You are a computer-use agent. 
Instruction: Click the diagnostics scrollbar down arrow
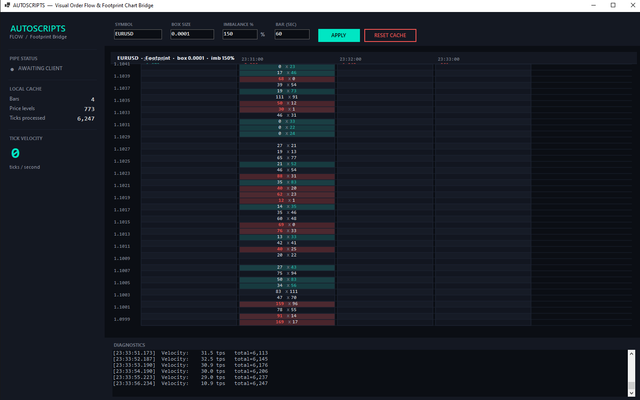click(x=631, y=393)
